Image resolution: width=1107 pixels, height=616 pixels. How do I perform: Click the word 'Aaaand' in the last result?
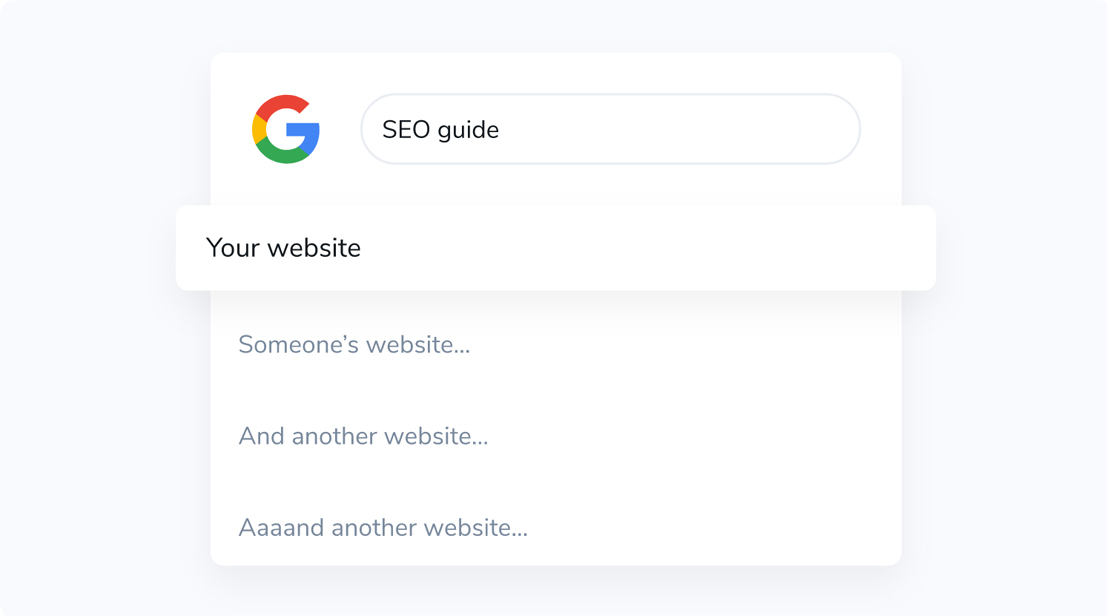tap(281, 528)
